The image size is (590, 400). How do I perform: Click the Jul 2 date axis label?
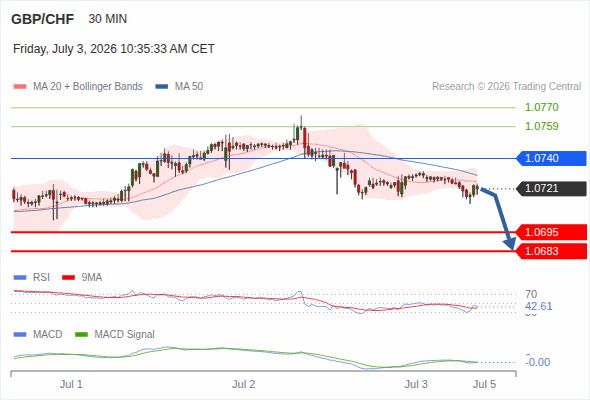pos(243,384)
